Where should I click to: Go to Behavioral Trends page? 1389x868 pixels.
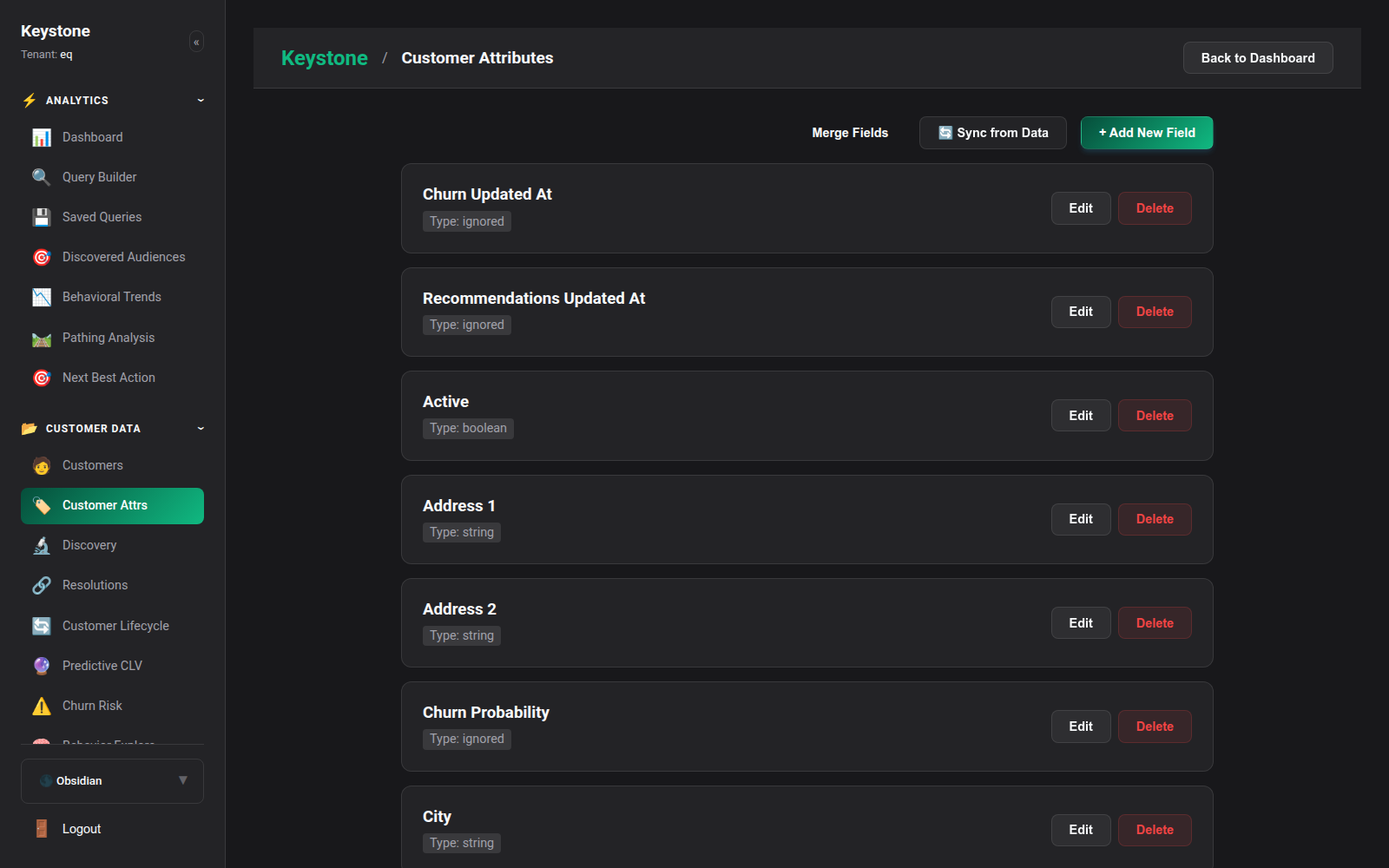coord(112,297)
